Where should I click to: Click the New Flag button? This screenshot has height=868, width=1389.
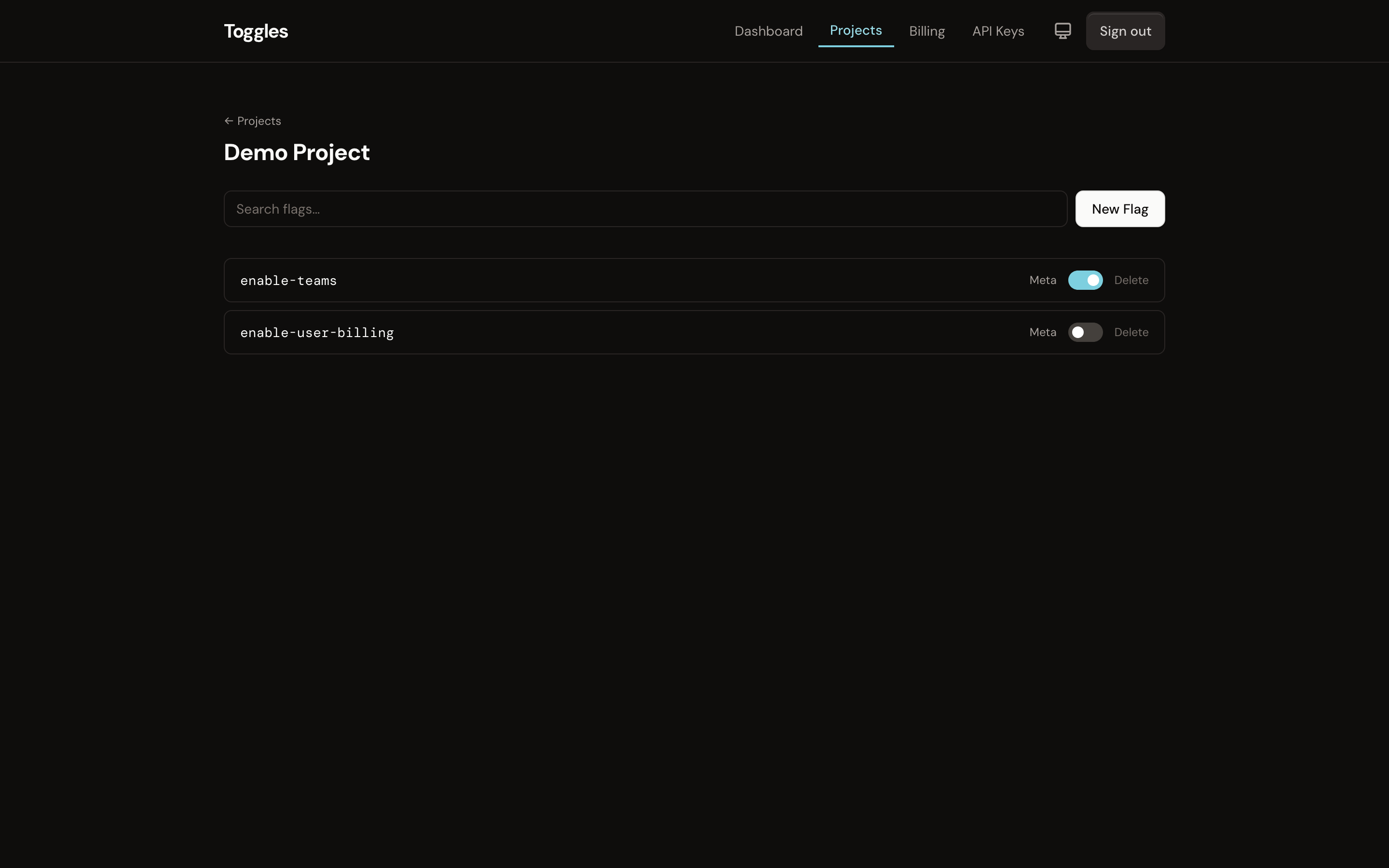pyautogui.click(x=1118, y=208)
